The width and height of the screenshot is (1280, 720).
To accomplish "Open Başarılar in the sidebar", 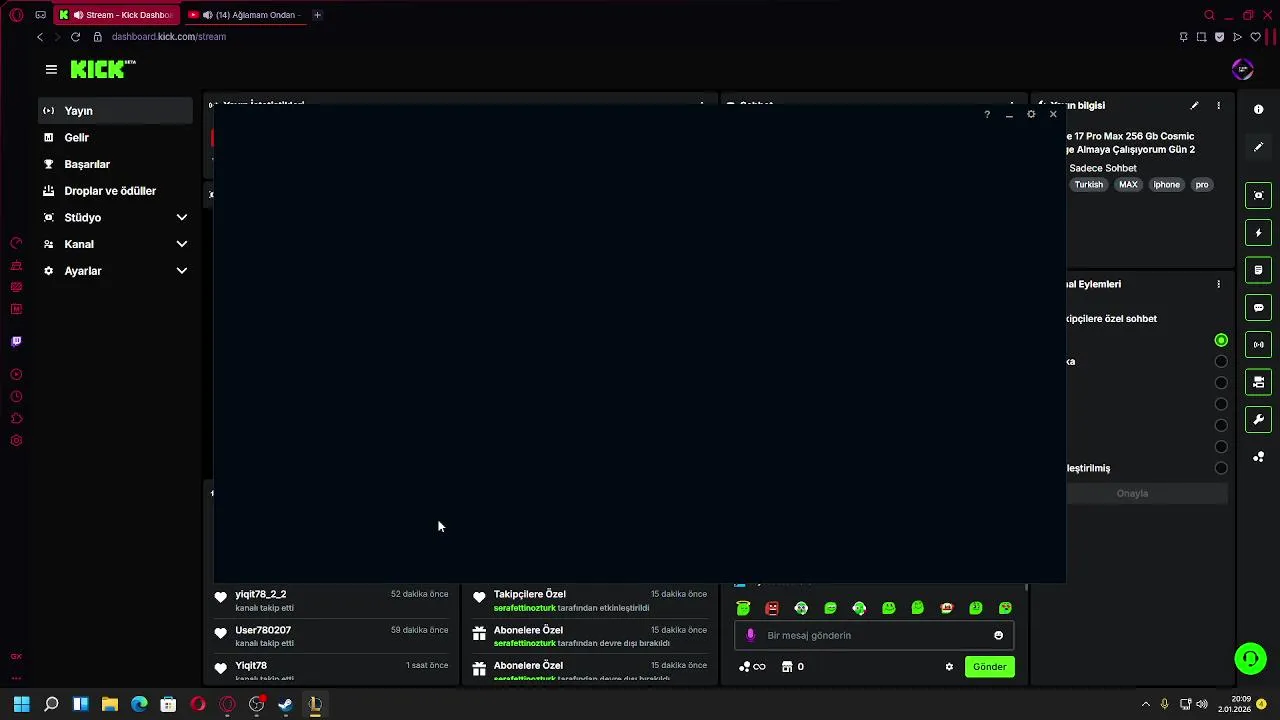I will coord(116,164).
